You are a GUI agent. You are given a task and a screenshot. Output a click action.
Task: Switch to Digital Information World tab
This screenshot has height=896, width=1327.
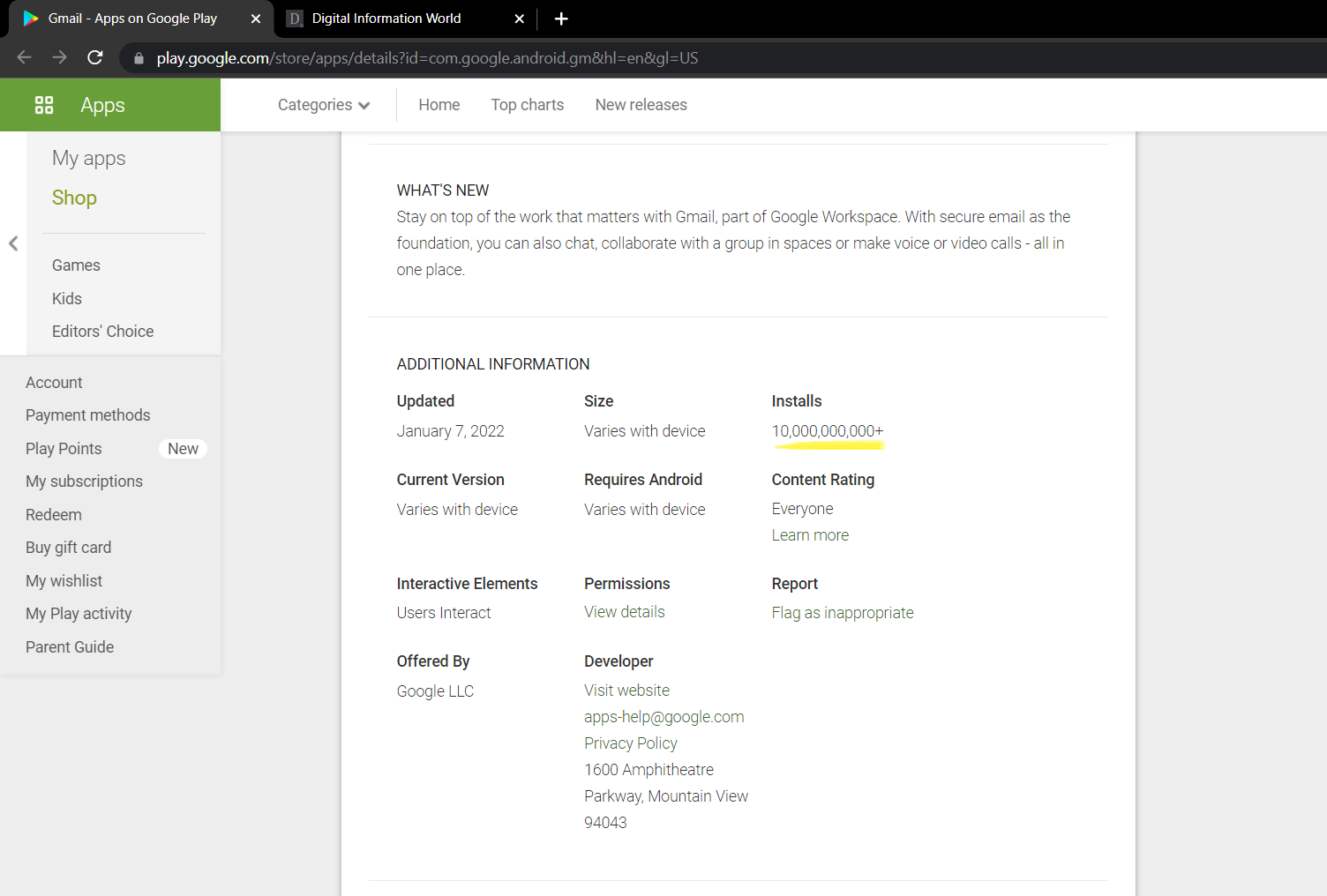coord(406,19)
